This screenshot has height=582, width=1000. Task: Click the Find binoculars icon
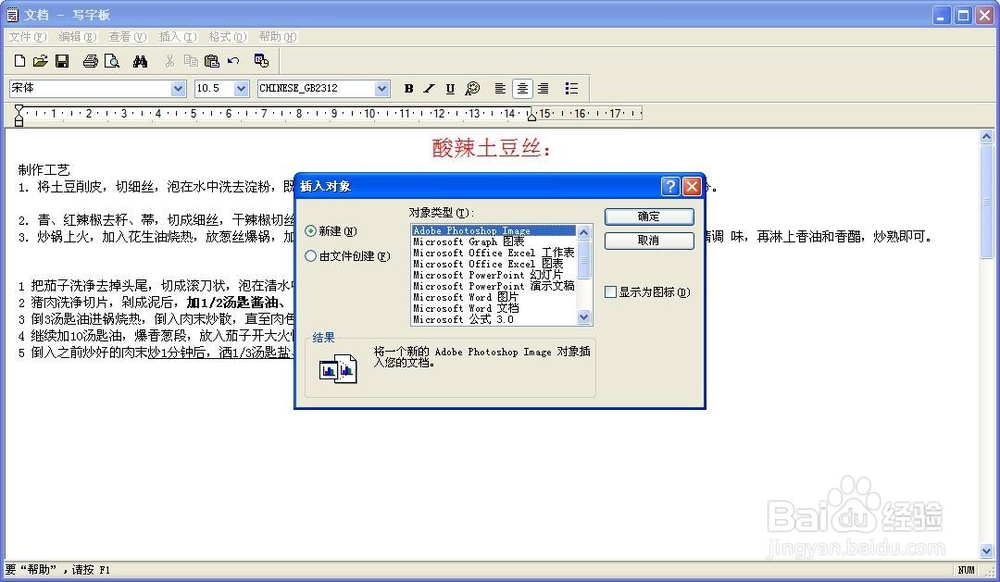click(140, 61)
